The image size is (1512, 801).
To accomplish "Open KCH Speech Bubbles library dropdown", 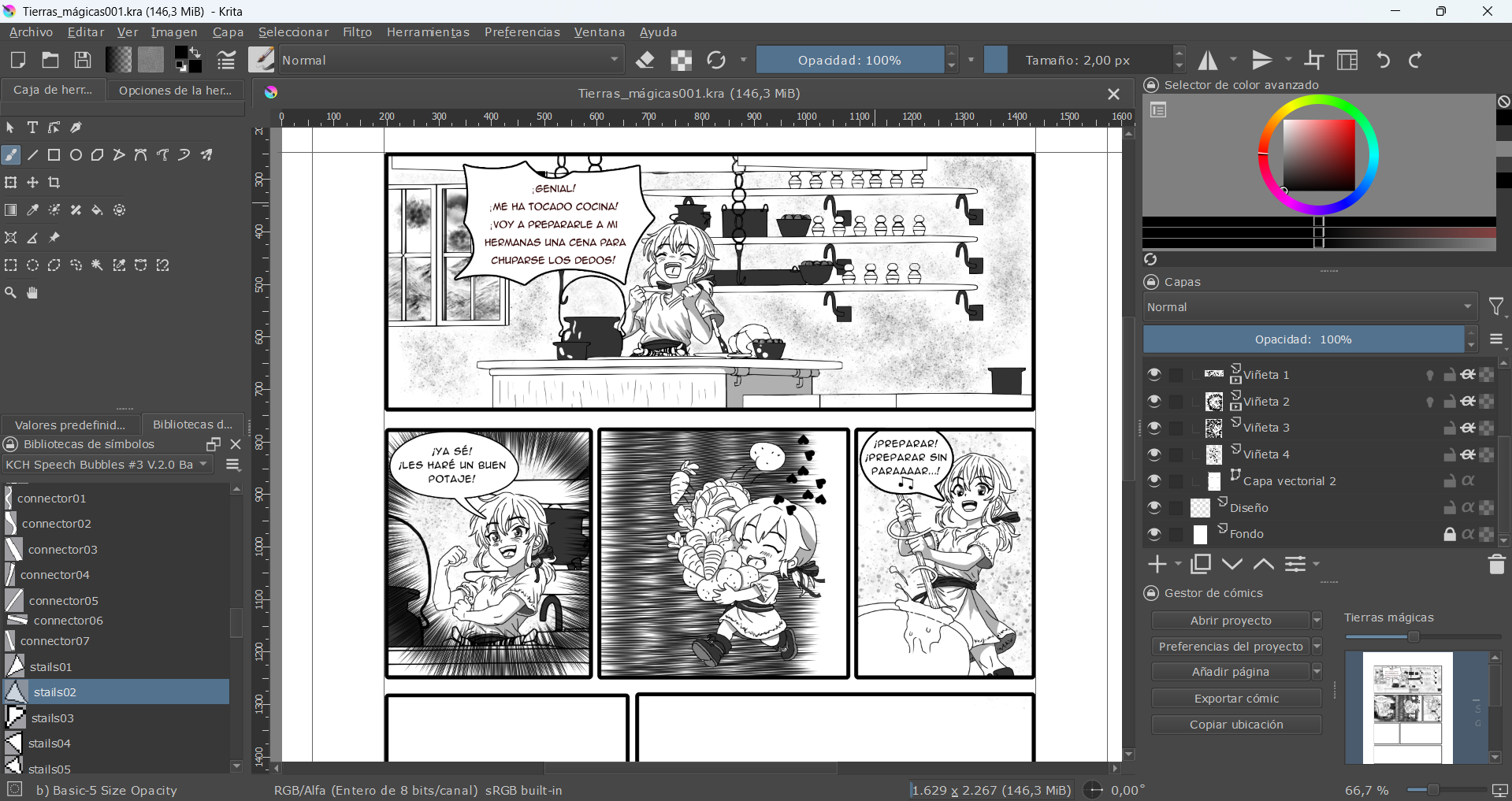I will (x=107, y=465).
